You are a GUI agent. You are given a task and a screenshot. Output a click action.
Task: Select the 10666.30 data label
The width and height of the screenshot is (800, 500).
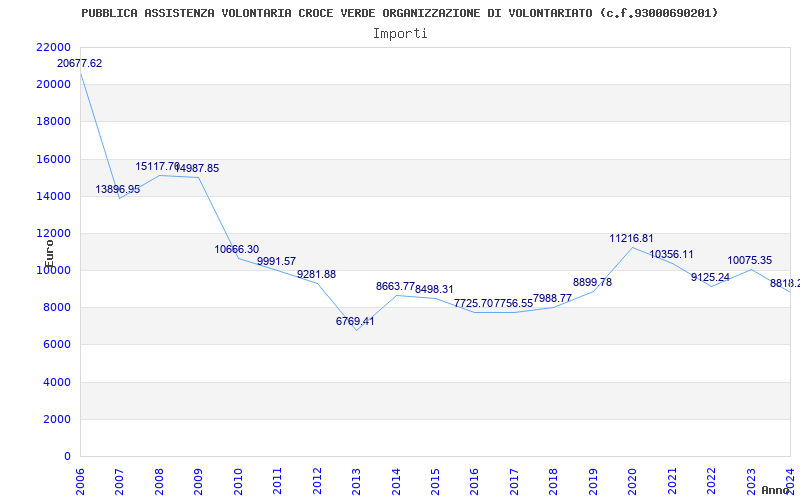(x=237, y=249)
